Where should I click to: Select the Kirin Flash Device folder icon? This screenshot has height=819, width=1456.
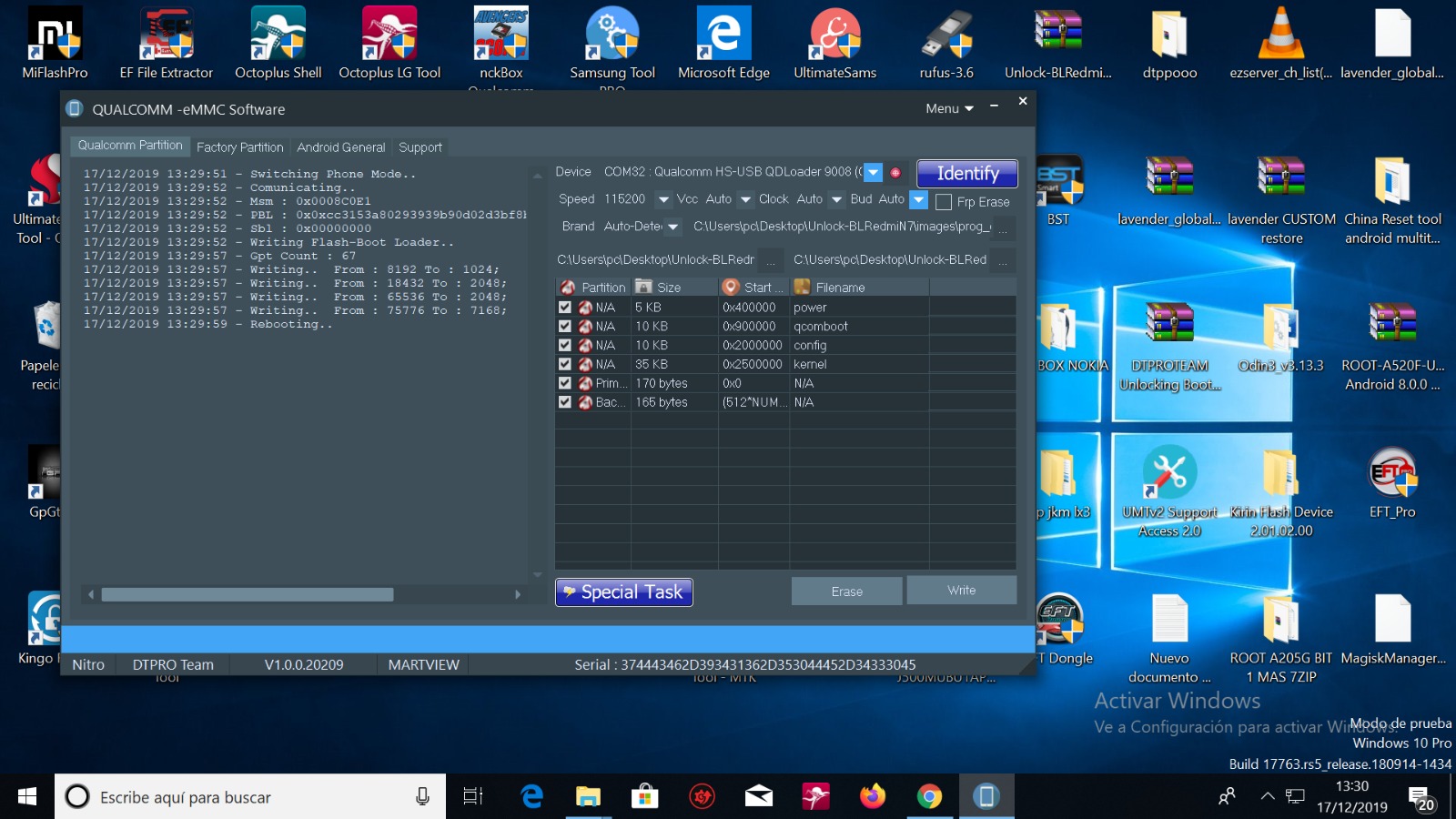click(x=1281, y=491)
